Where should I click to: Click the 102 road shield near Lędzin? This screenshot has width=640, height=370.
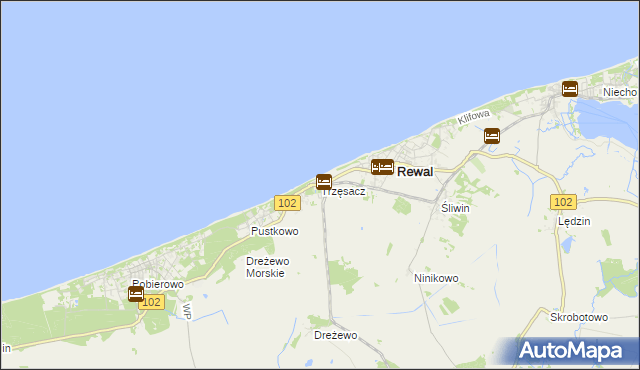click(x=564, y=202)
